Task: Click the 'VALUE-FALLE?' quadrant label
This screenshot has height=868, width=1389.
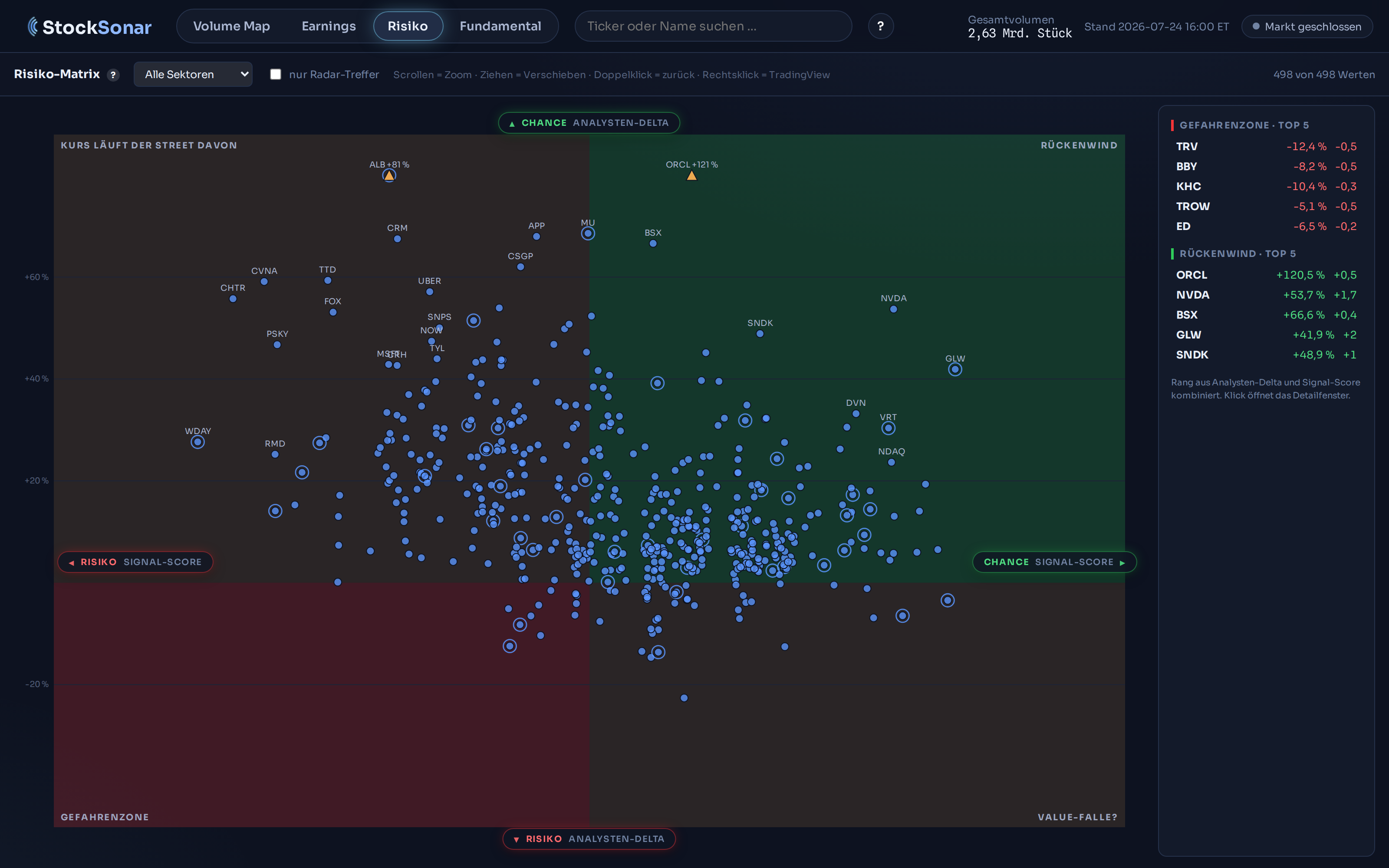Action: coord(1077,817)
